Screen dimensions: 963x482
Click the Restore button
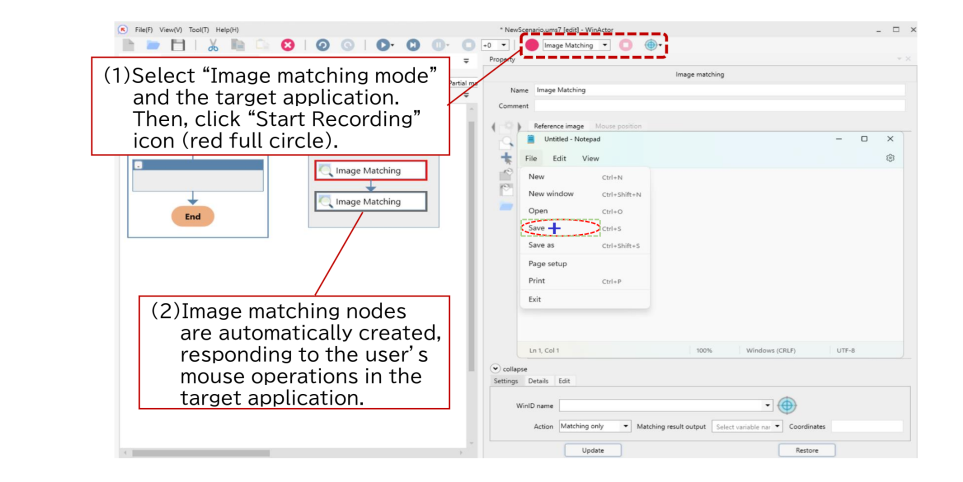coord(807,450)
